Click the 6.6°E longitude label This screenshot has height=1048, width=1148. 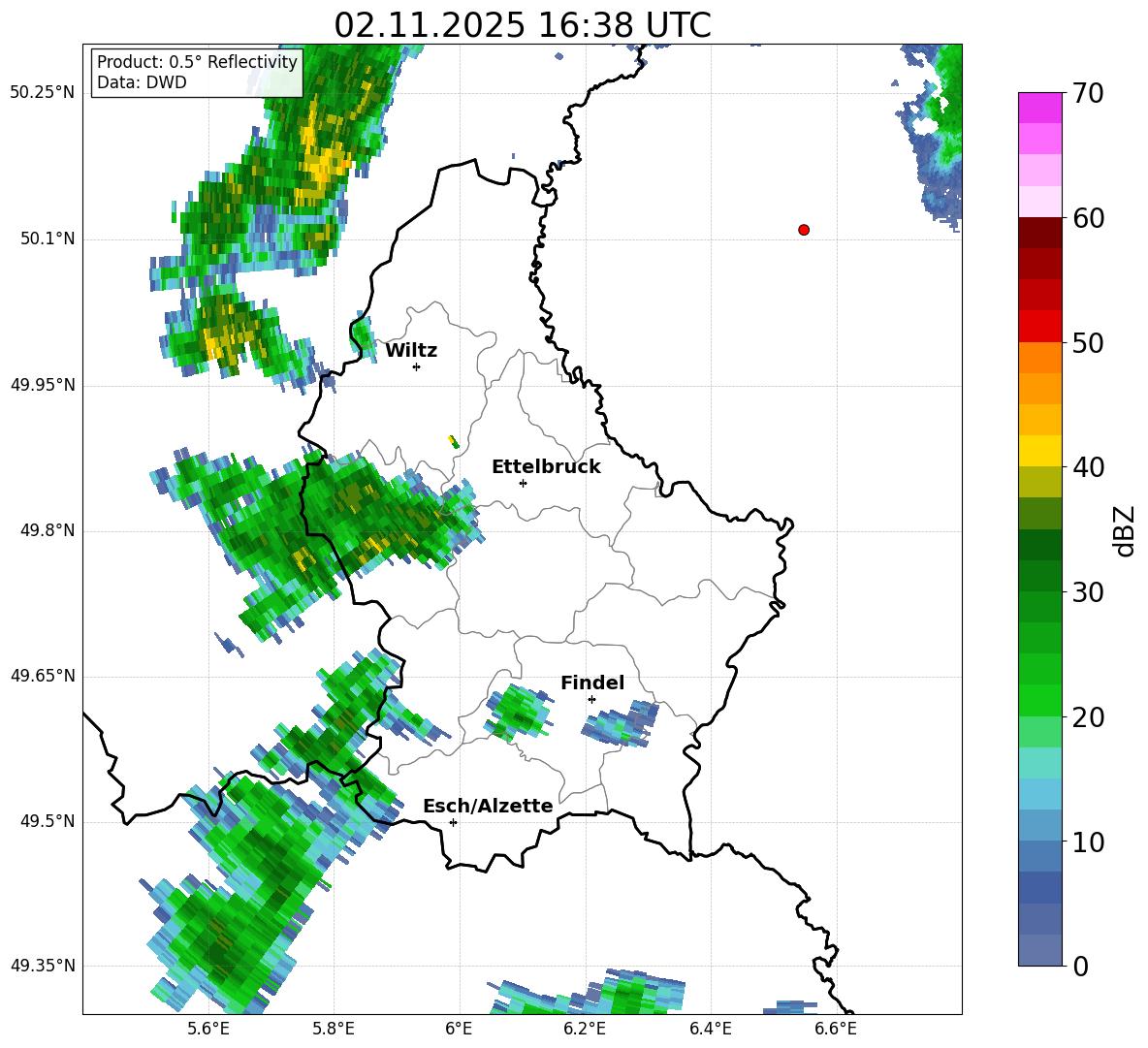point(836,1029)
